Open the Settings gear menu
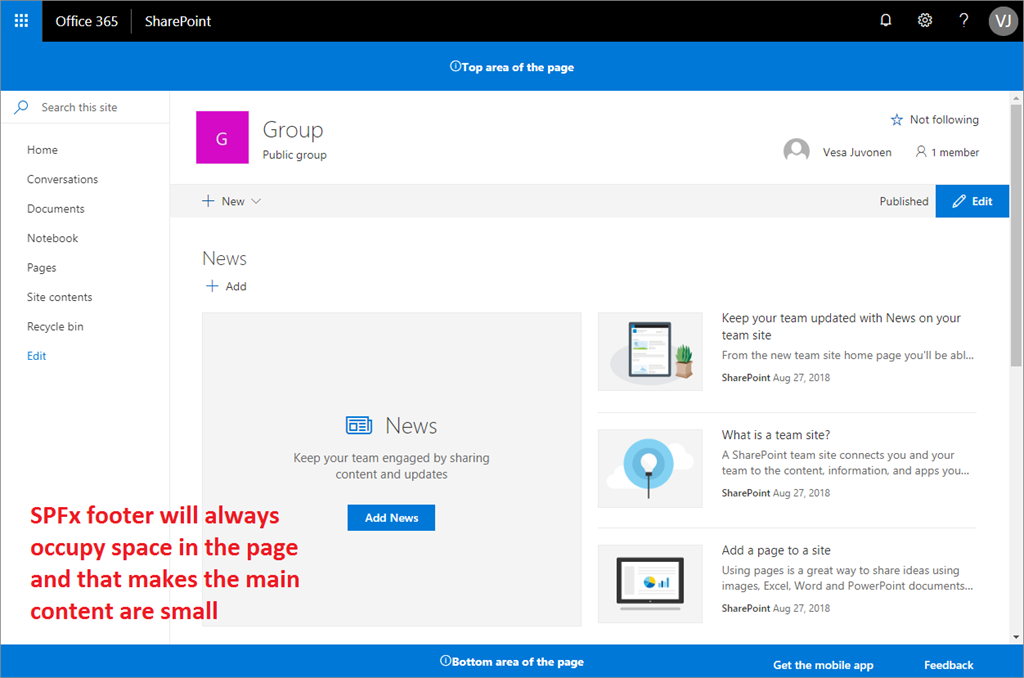 924,20
